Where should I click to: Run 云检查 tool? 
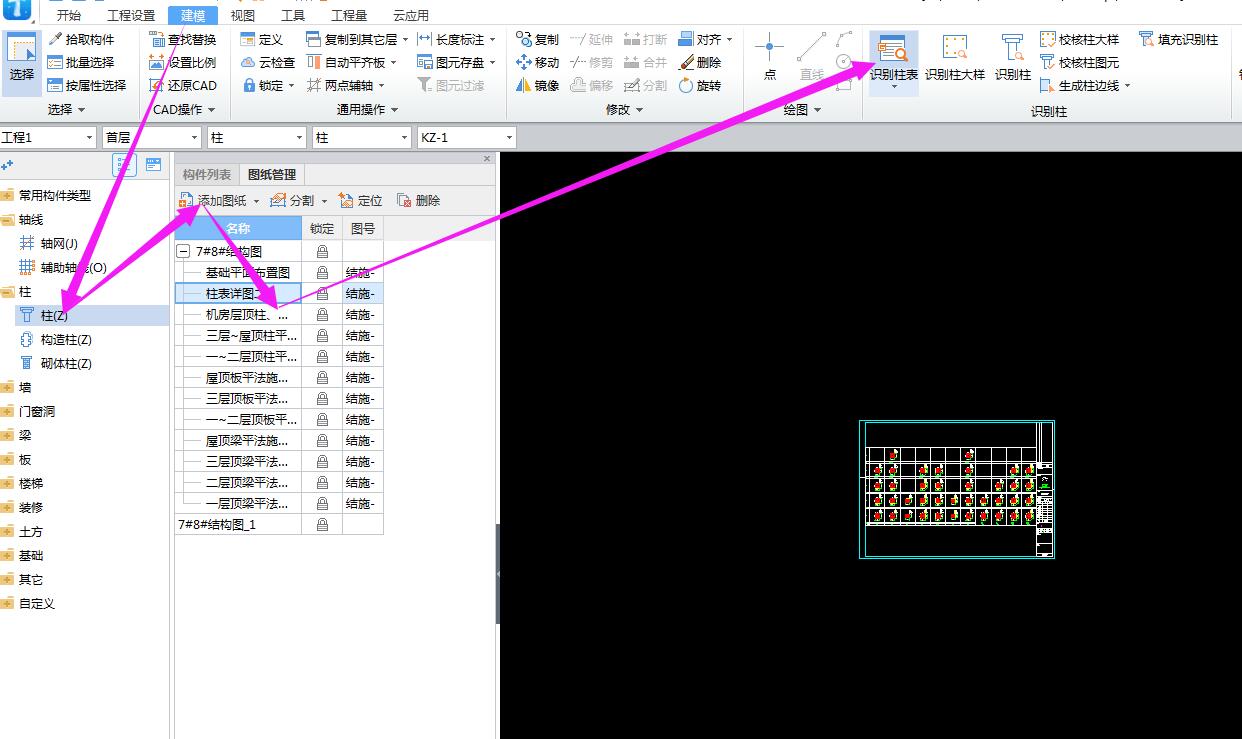coord(268,62)
